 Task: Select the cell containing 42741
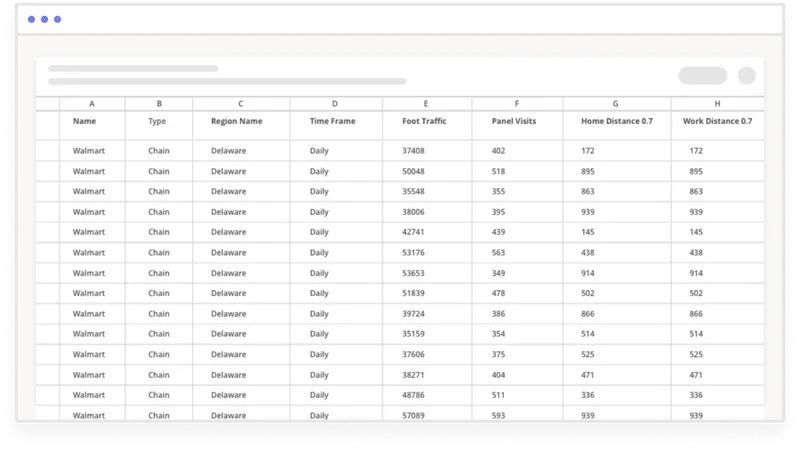pyautogui.click(x=427, y=232)
